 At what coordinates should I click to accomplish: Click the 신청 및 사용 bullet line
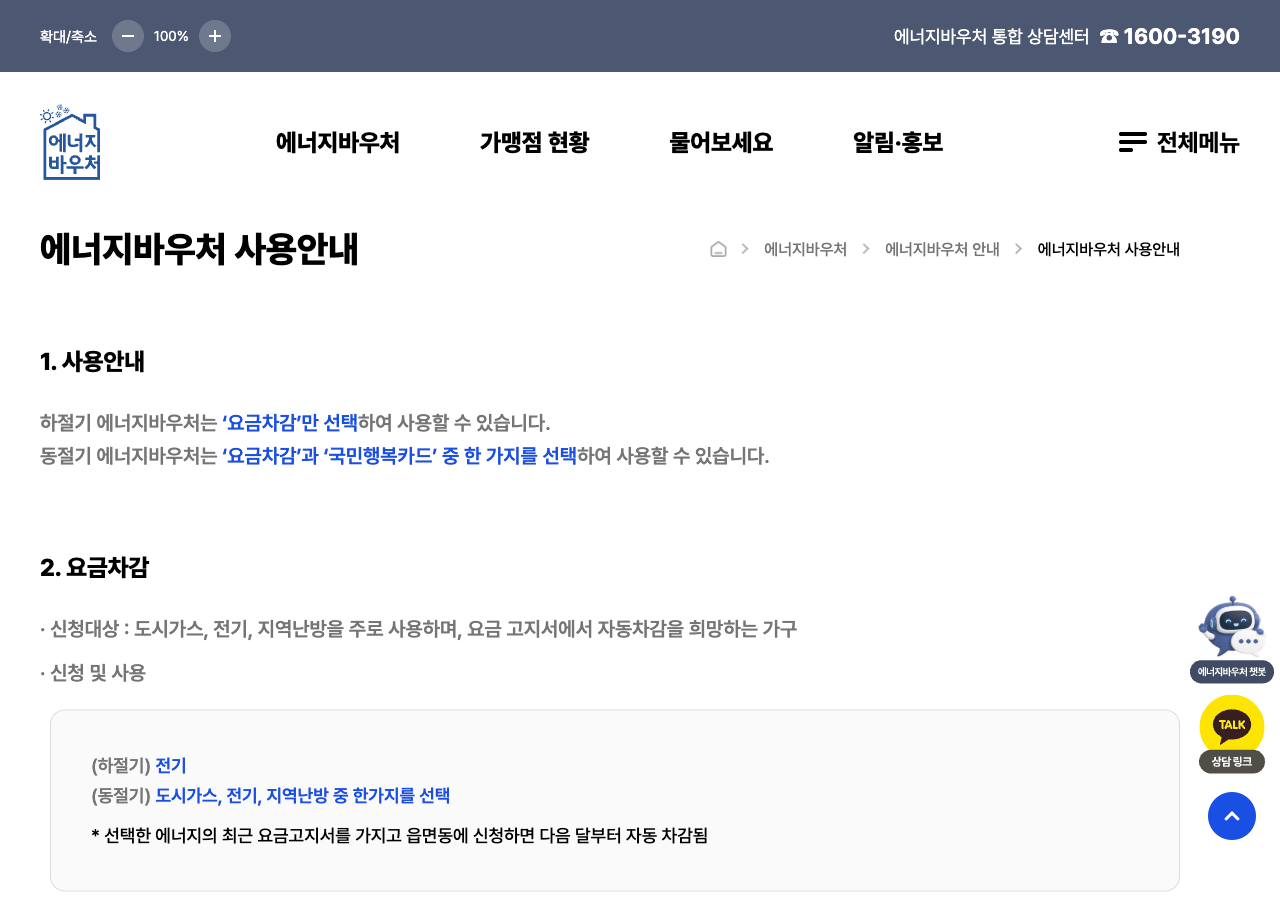click(x=93, y=673)
